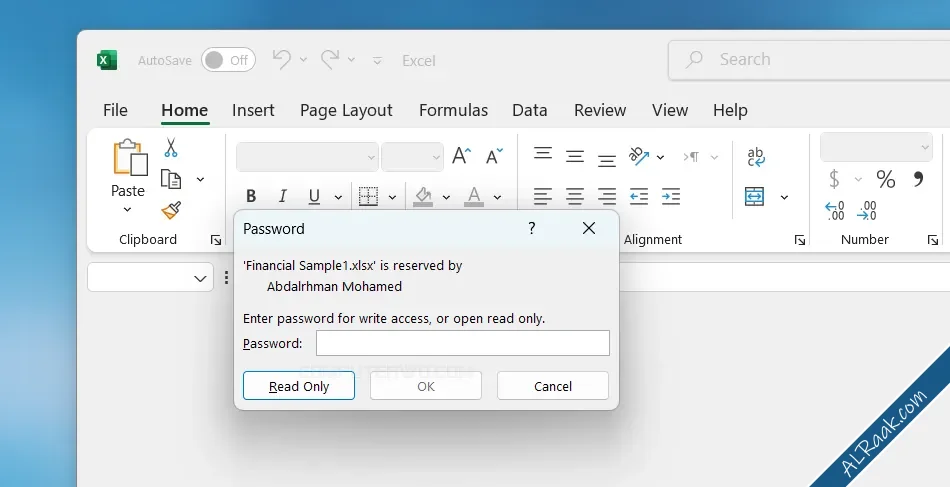Click the Redo arrow icon

tap(330, 59)
